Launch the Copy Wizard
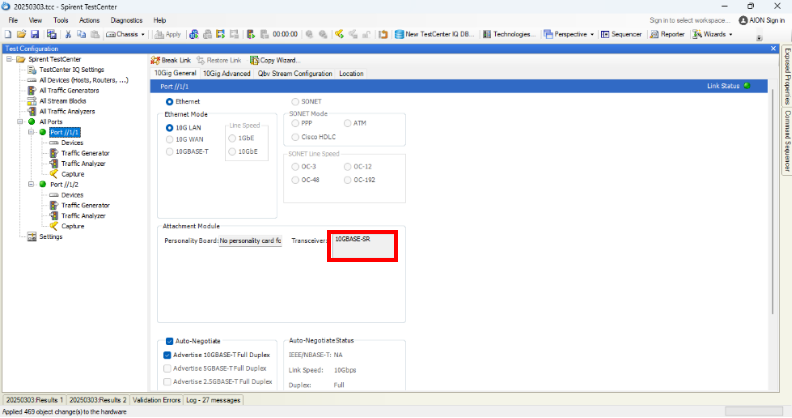792x418 pixels. 275,60
